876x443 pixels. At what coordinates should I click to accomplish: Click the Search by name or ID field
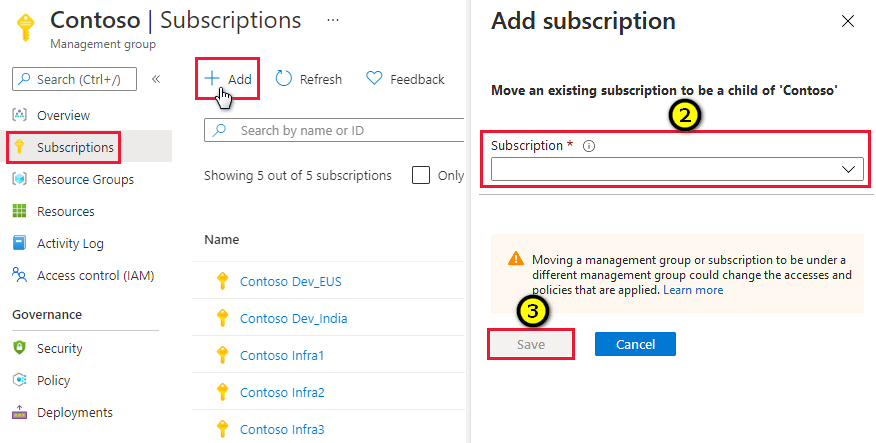click(340, 130)
